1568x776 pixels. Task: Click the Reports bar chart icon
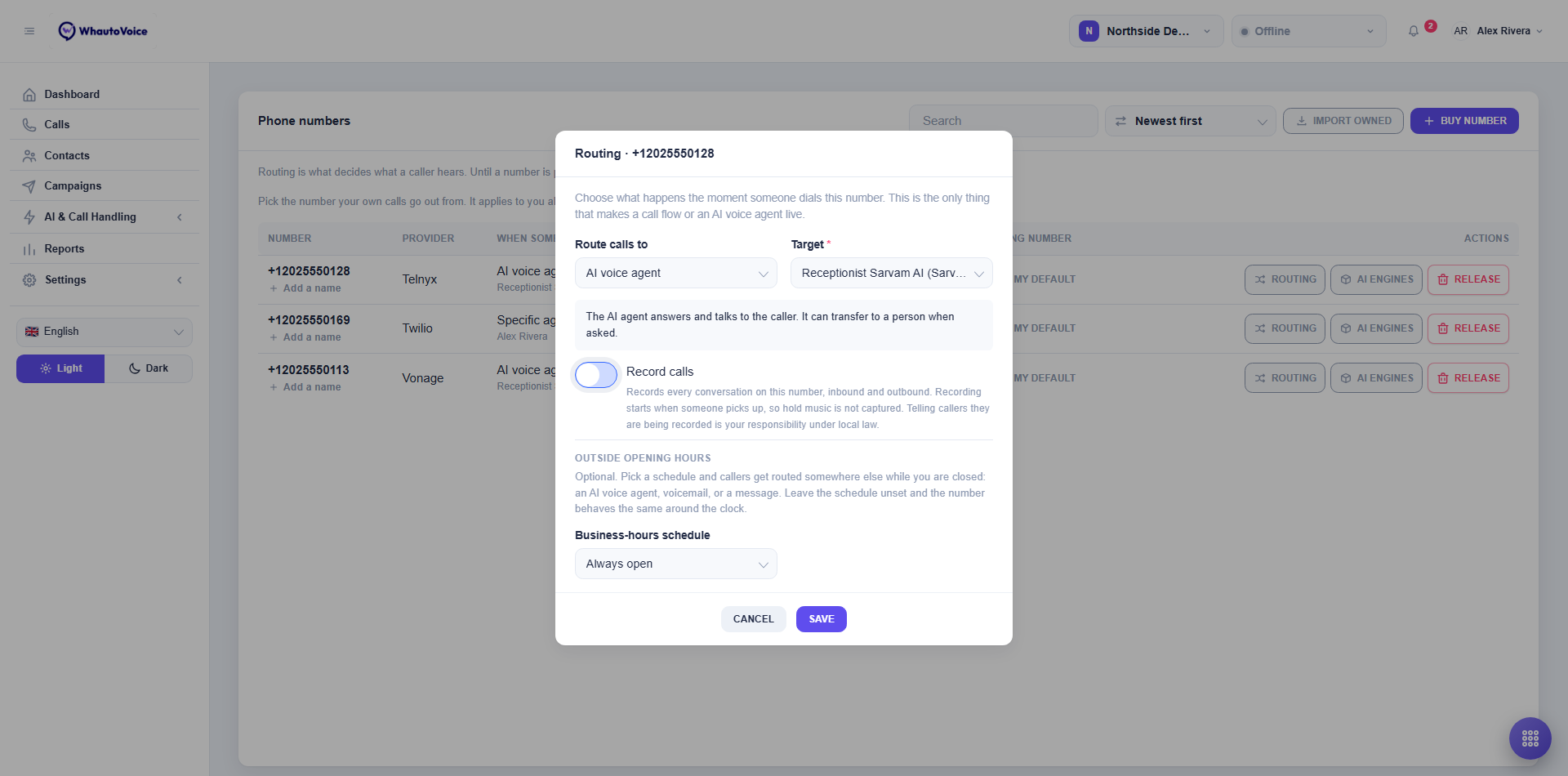click(29, 249)
